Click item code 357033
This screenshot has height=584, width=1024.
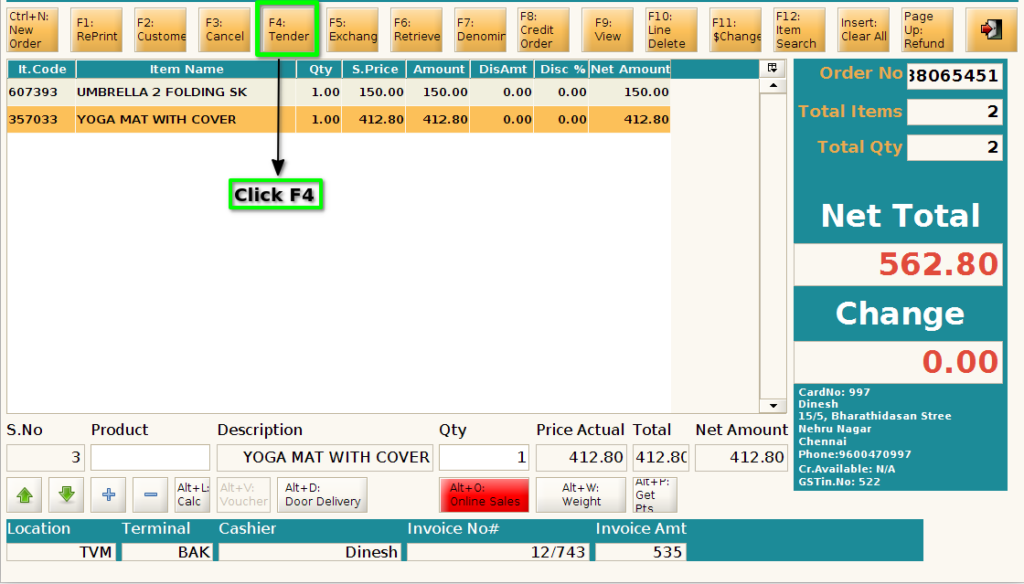33,120
